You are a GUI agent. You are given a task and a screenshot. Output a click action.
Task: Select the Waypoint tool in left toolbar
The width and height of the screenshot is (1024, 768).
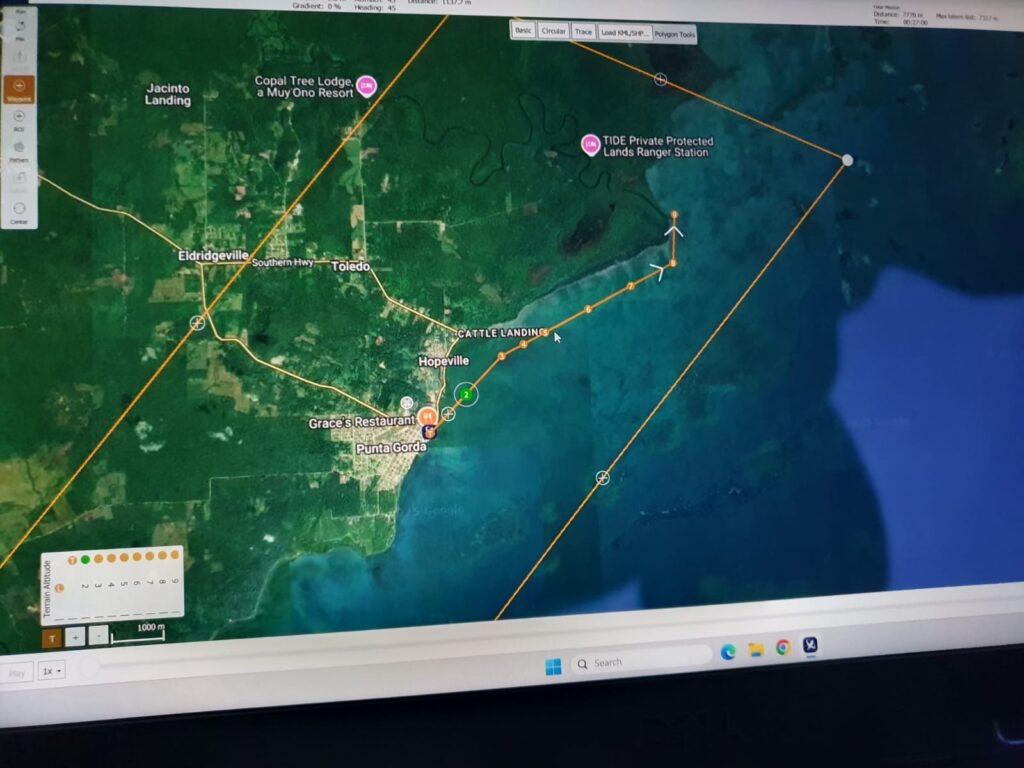tap(19, 89)
